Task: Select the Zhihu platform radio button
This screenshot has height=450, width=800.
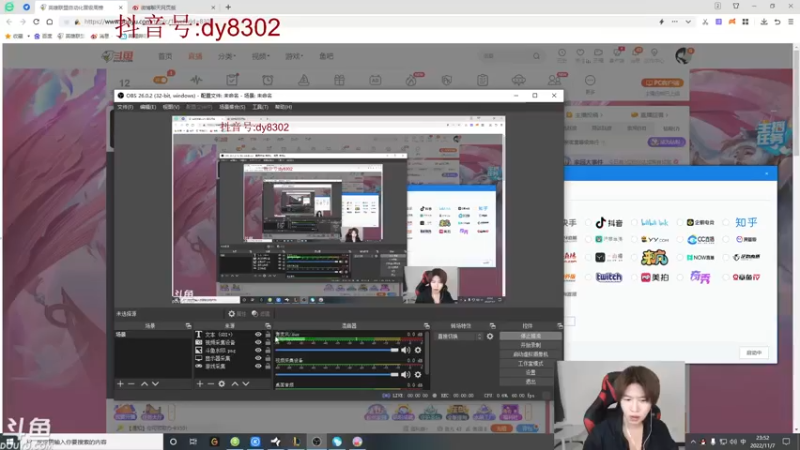Action: coord(726,222)
